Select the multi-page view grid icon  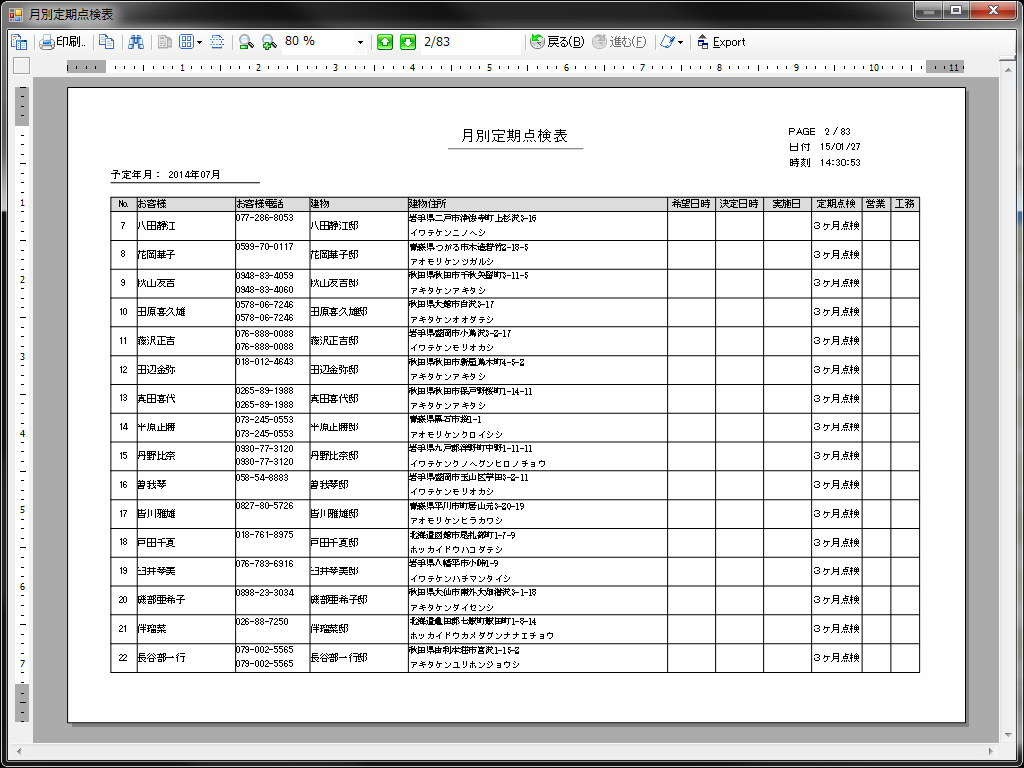coord(186,42)
